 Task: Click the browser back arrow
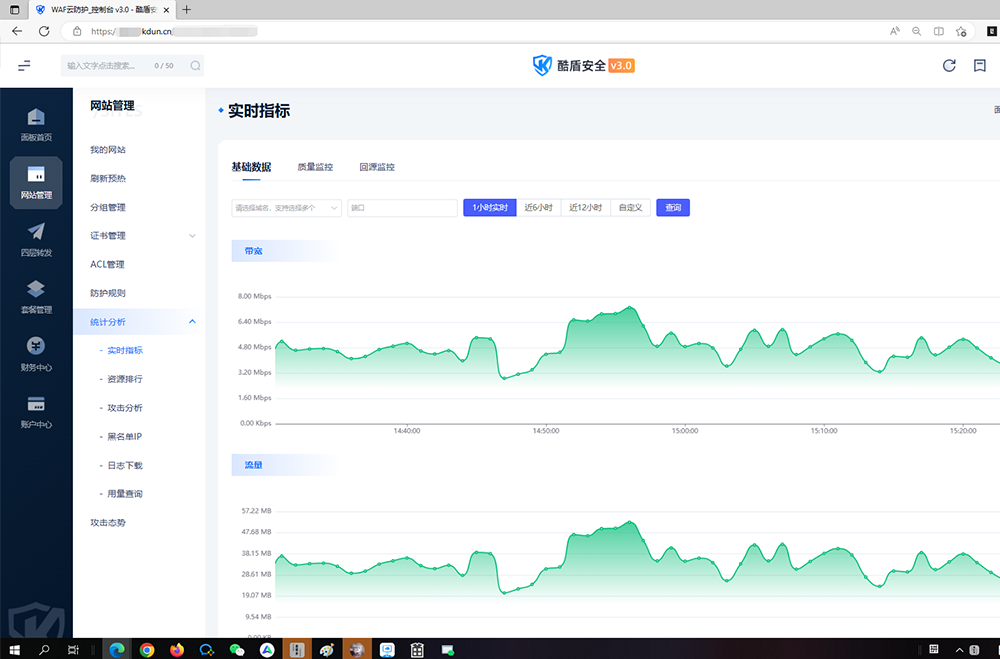click(x=17, y=31)
